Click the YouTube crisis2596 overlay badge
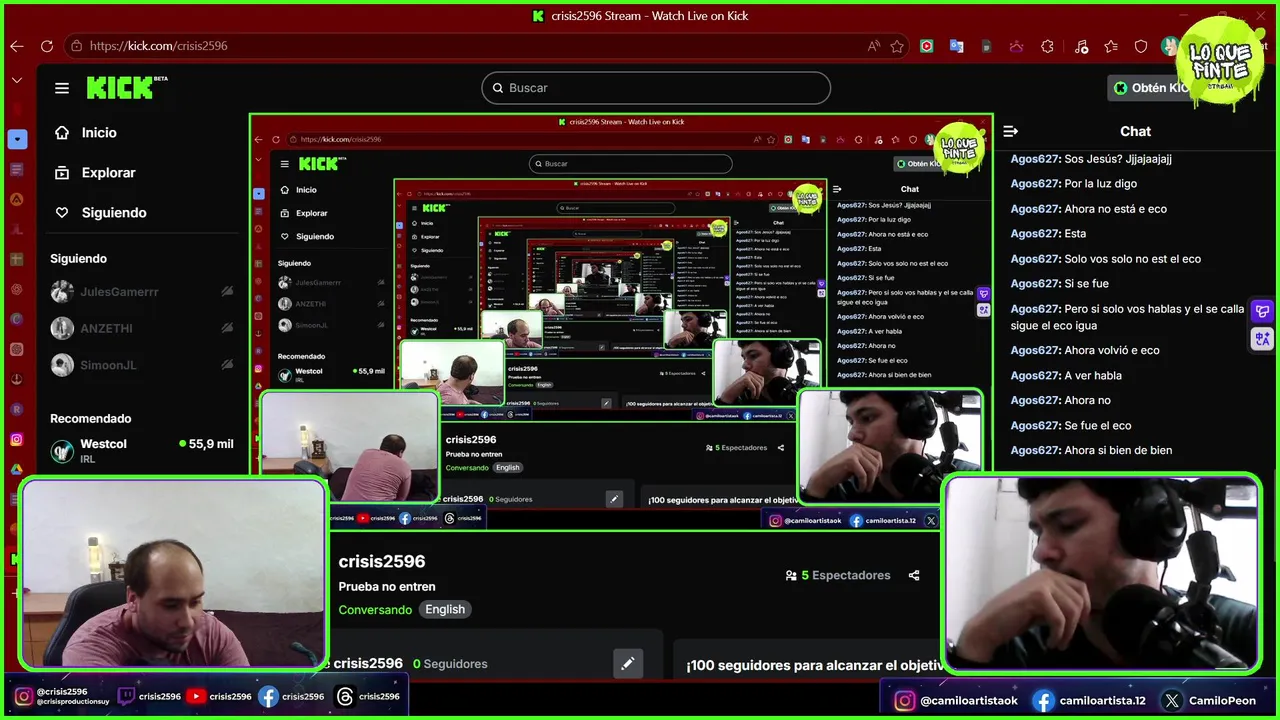This screenshot has height=720, width=1280. click(219, 697)
